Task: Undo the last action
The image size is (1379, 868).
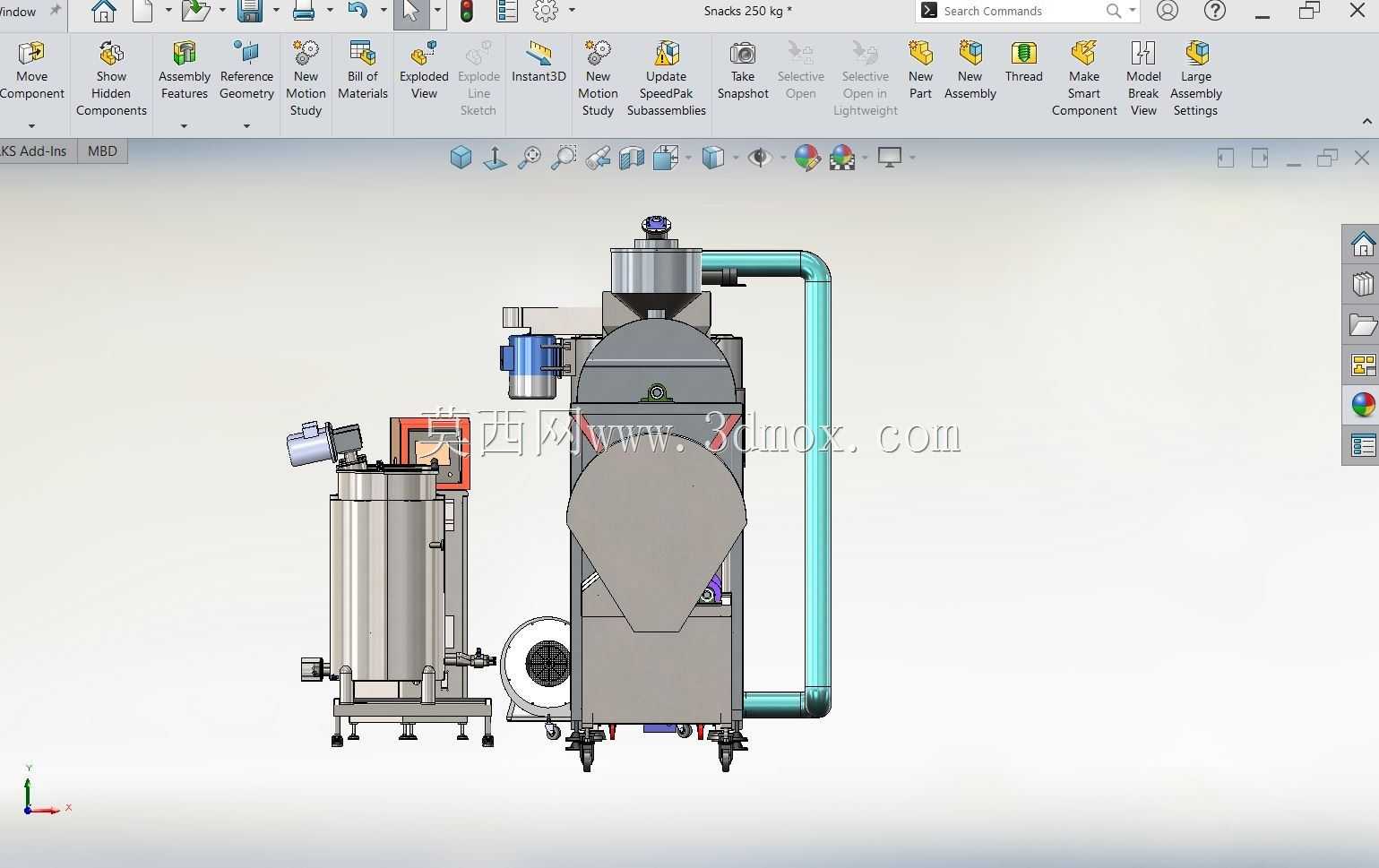Action: (358, 11)
